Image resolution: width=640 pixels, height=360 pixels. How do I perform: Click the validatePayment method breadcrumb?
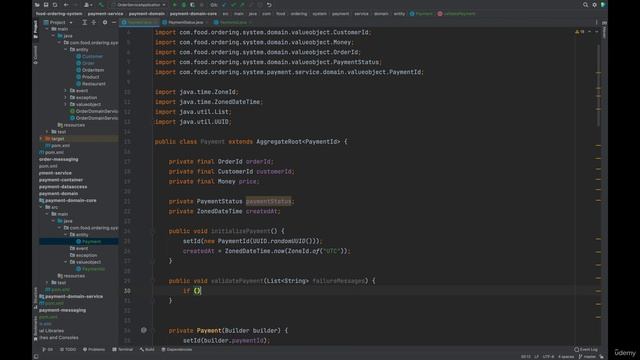tap(456, 14)
